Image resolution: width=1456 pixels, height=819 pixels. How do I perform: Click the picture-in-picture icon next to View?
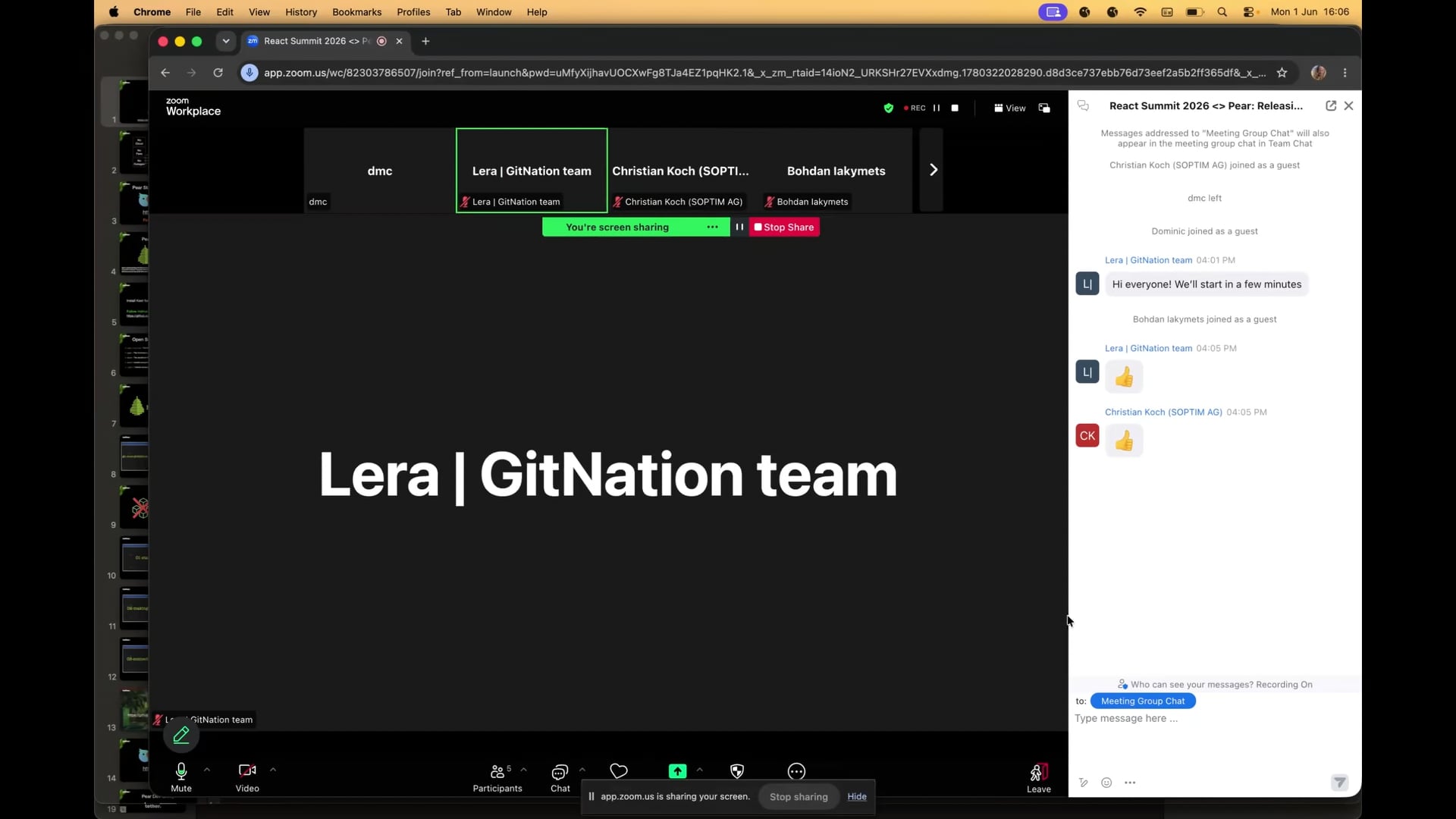[1044, 108]
